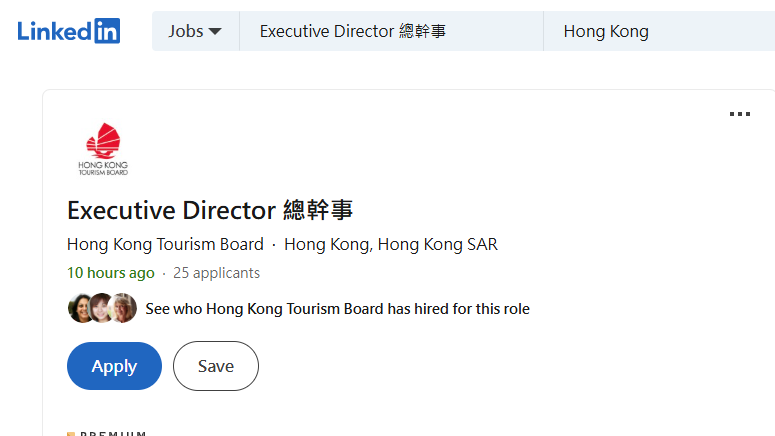This screenshot has width=775, height=436.
Task: Click the job title search field
Action: click(x=390, y=31)
